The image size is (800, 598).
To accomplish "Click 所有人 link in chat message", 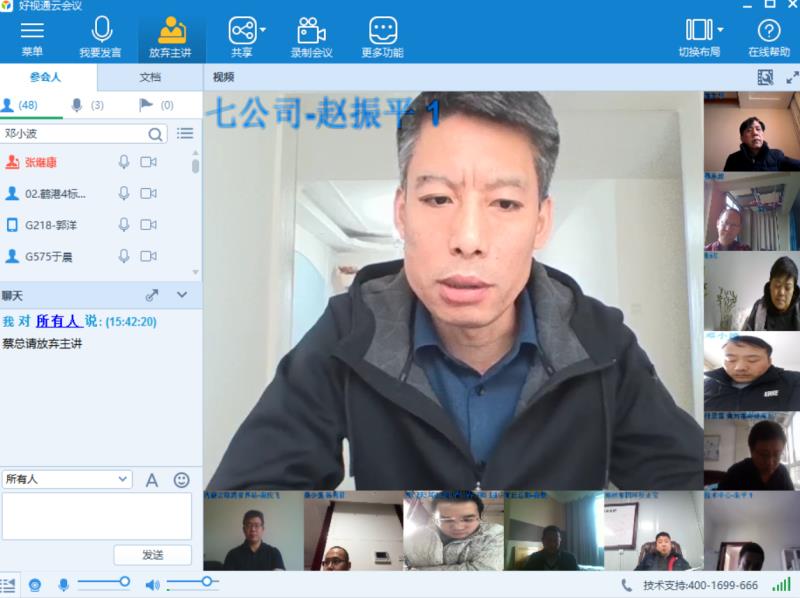I will tap(56, 322).
